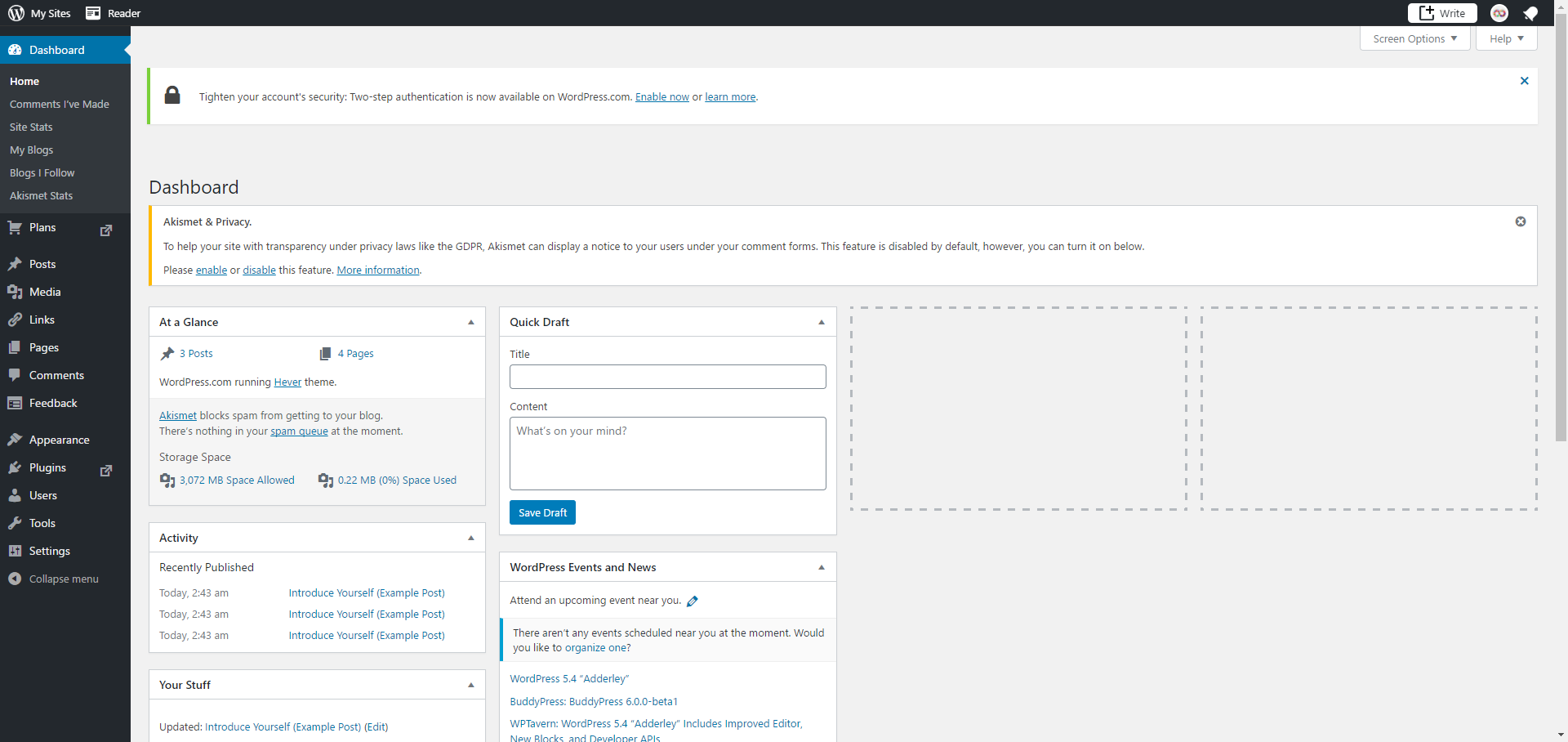Click the vertical page scrollbar
1568x742 pixels.
click(x=1561, y=229)
